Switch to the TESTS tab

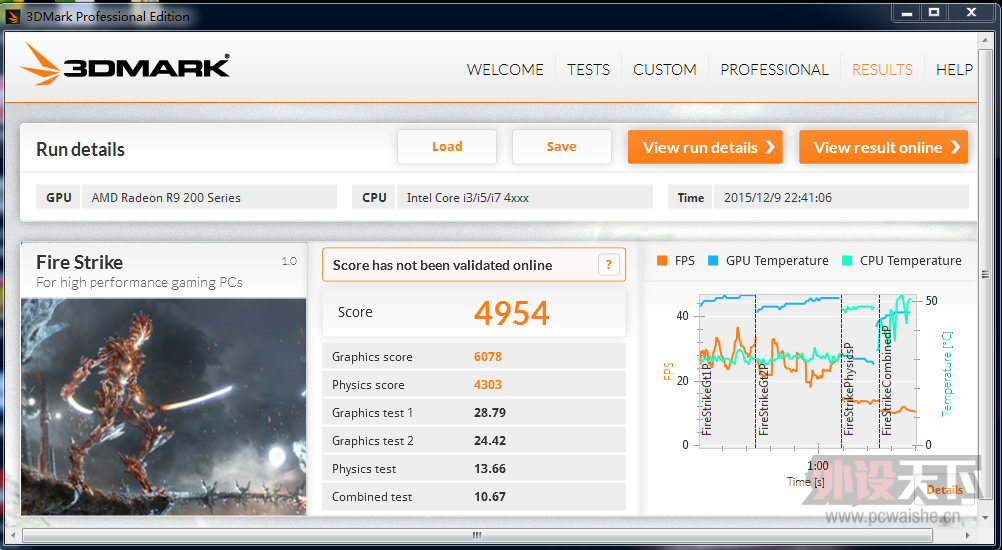[589, 70]
